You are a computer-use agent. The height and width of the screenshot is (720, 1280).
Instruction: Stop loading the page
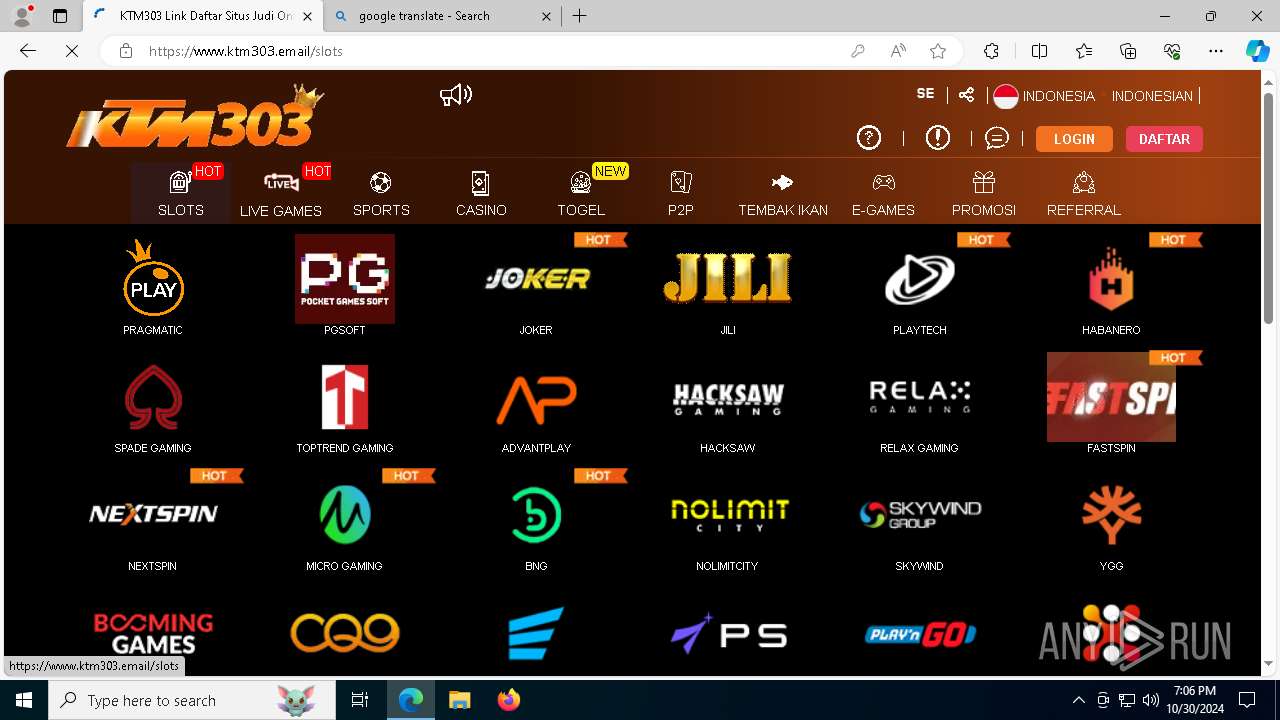pyautogui.click(x=72, y=51)
